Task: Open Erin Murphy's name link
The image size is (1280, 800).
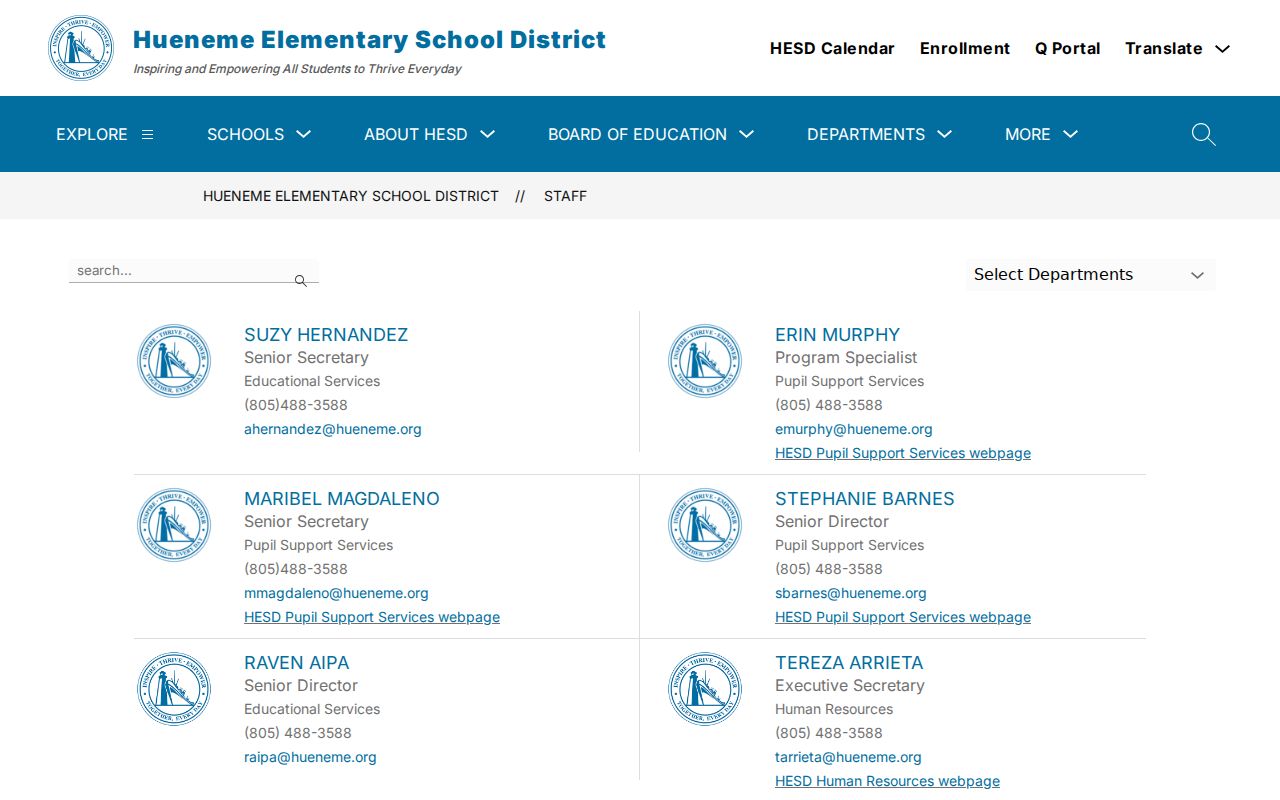Action: coord(837,335)
